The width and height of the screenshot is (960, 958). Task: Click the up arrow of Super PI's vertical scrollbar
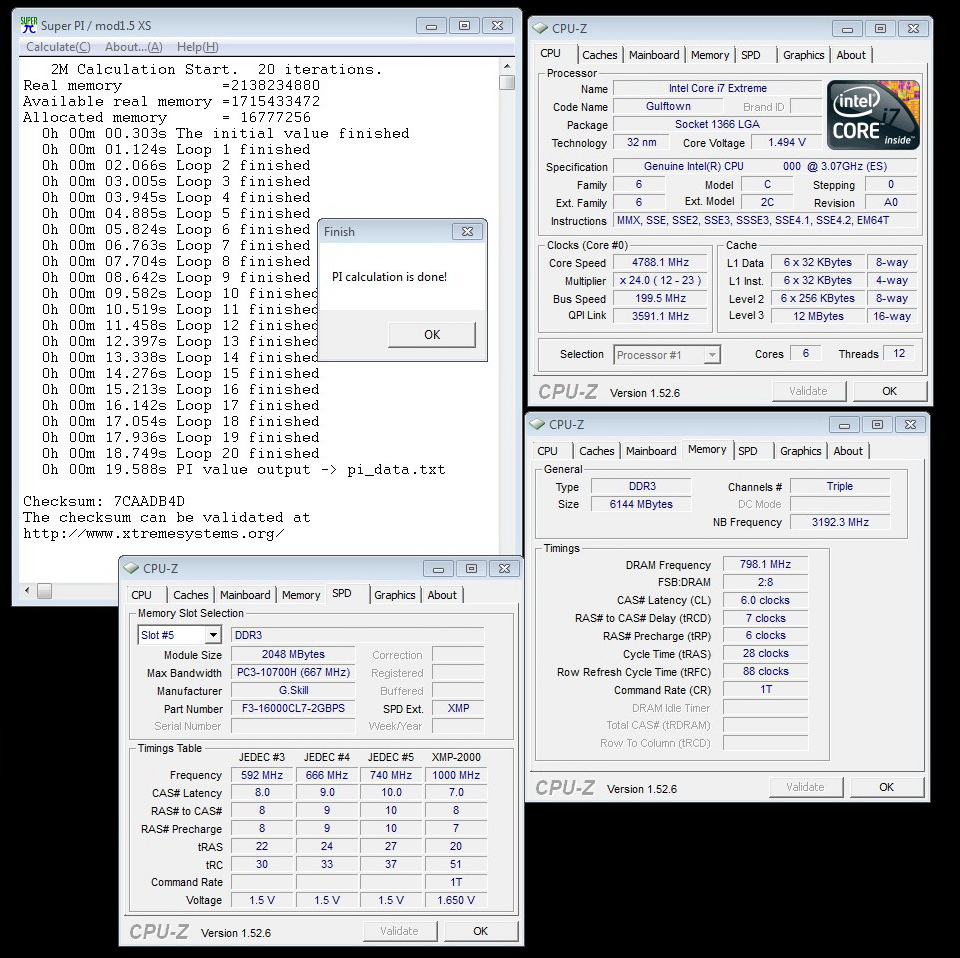pyautogui.click(x=507, y=66)
